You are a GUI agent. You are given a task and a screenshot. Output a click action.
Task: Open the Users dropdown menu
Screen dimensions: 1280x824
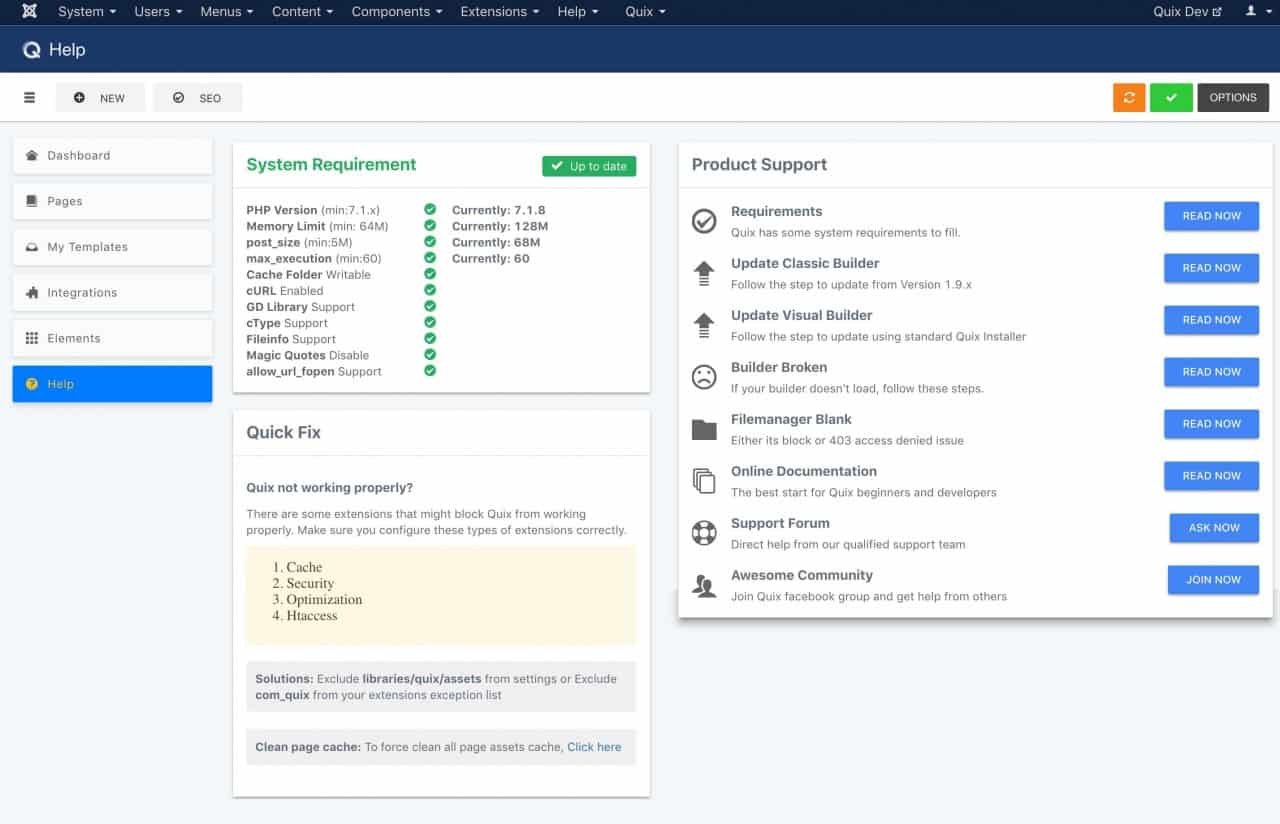[158, 12]
